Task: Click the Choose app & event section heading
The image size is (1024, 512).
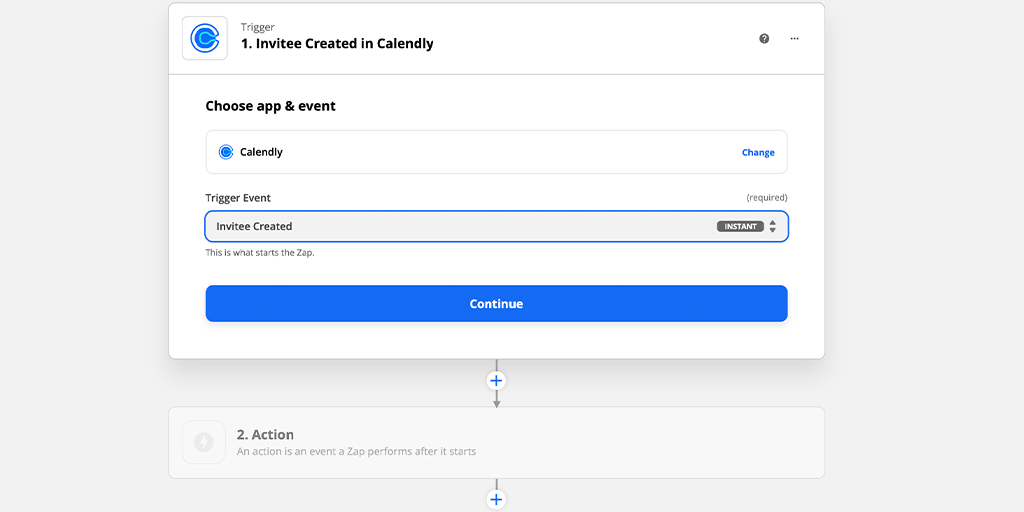Action: click(270, 106)
